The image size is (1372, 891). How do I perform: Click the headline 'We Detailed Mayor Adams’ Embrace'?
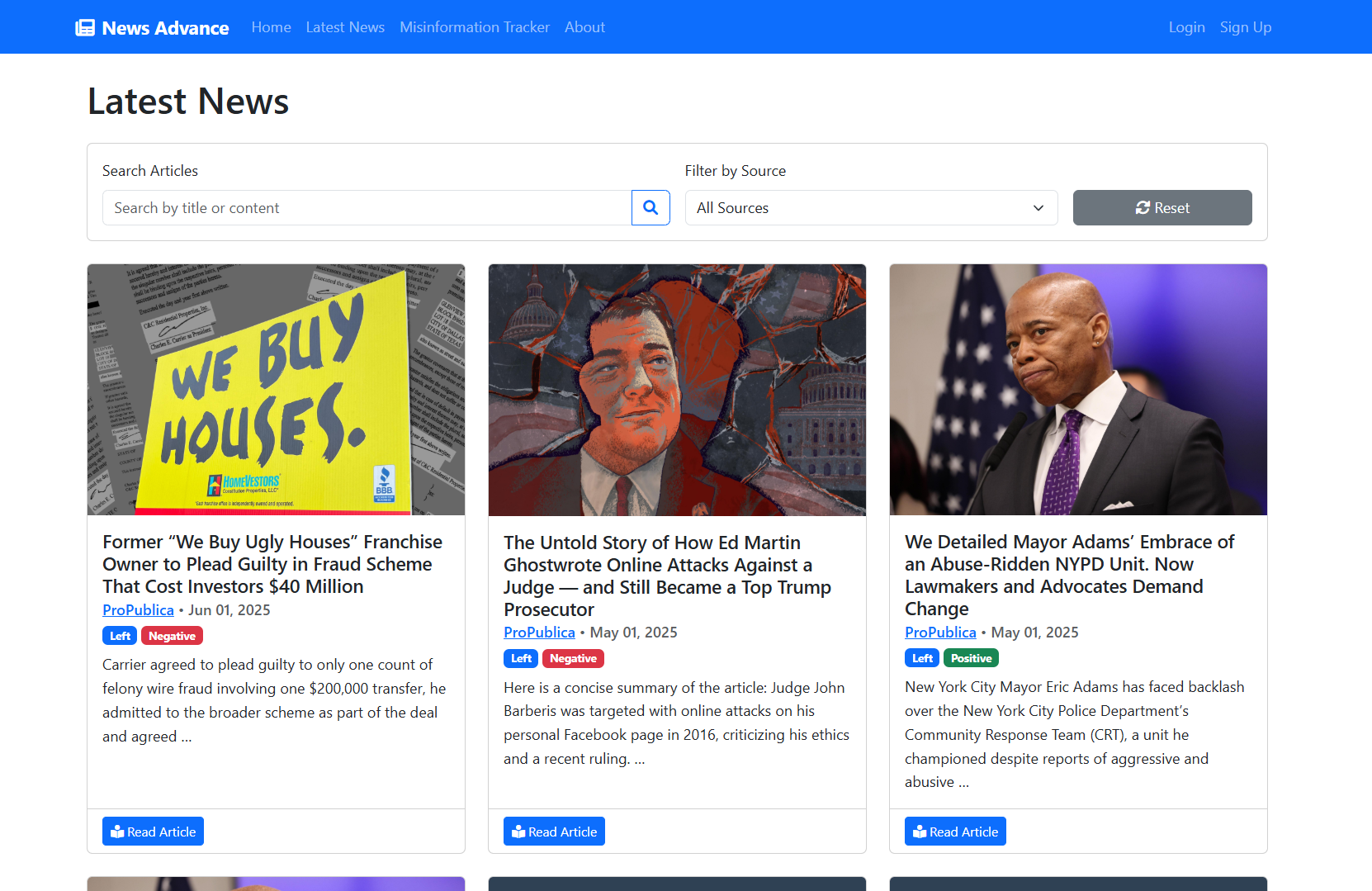coord(1070,576)
